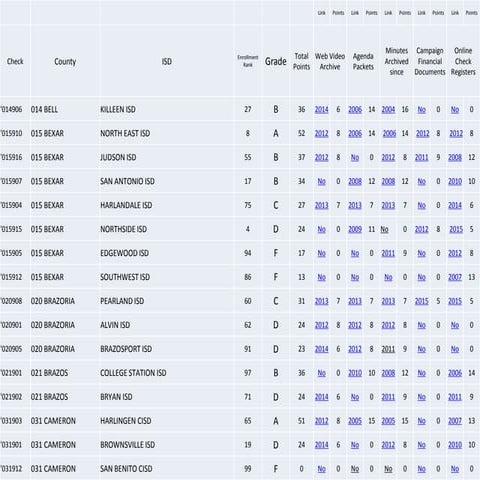The width and height of the screenshot is (480, 480).
Task: Select the NORTHSIDE ISD cell
Action: click(123, 230)
